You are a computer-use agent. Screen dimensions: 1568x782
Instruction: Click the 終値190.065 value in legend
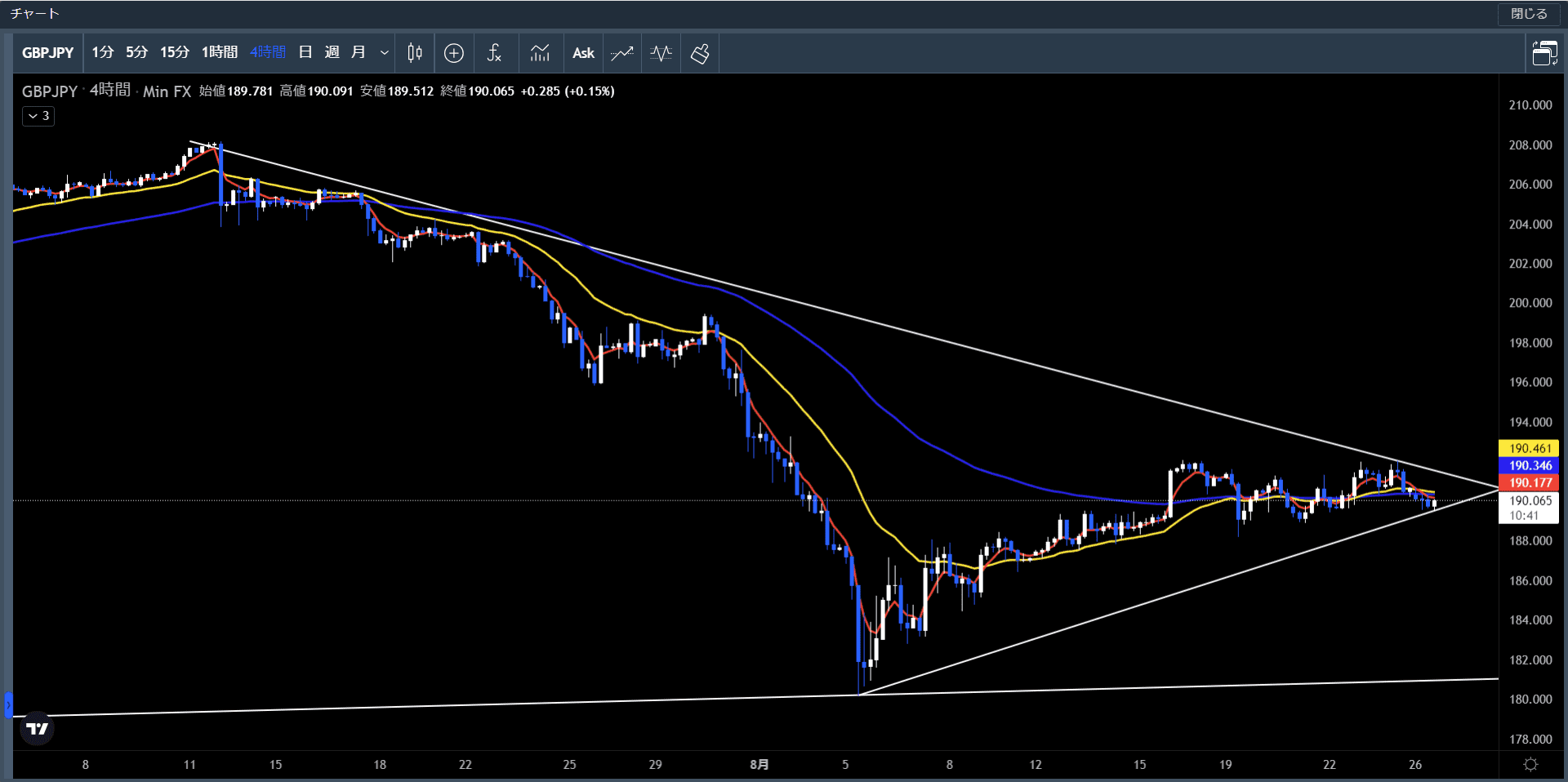click(x=478, y=91)
